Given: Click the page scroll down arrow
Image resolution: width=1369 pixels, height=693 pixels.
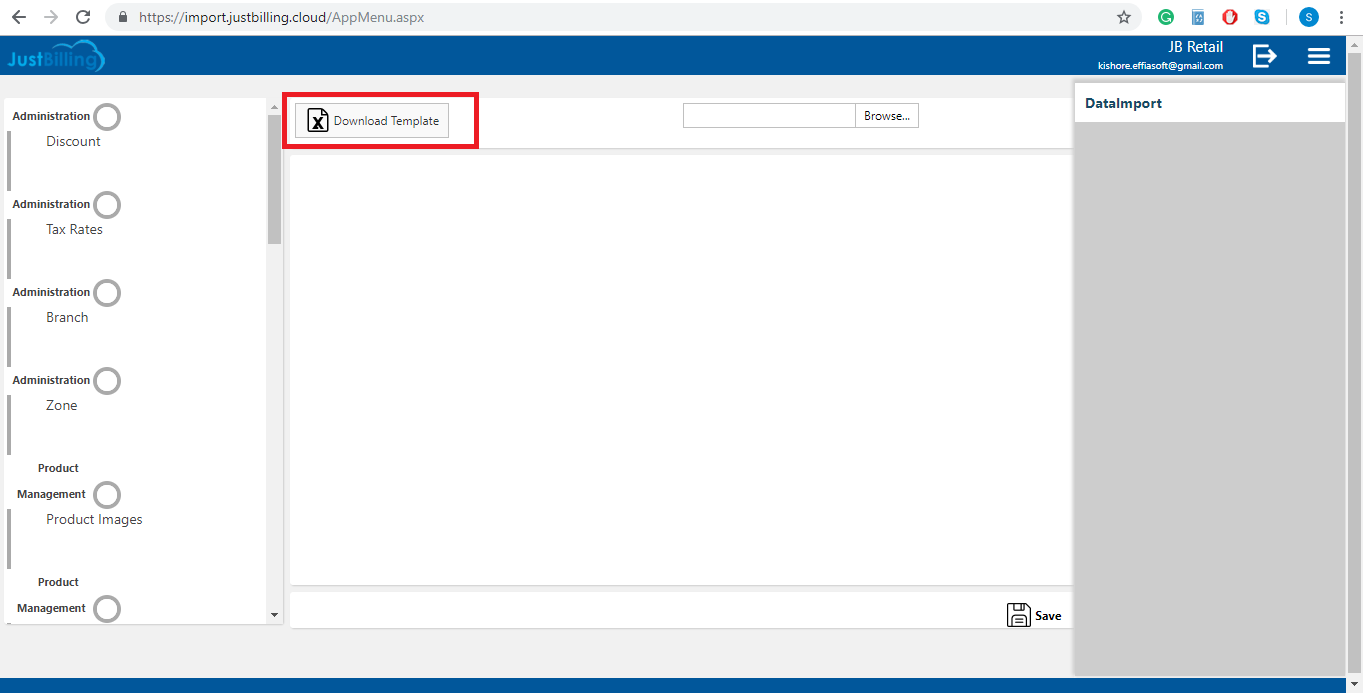Looking at the screenshot, I should tap(1354, 684).
